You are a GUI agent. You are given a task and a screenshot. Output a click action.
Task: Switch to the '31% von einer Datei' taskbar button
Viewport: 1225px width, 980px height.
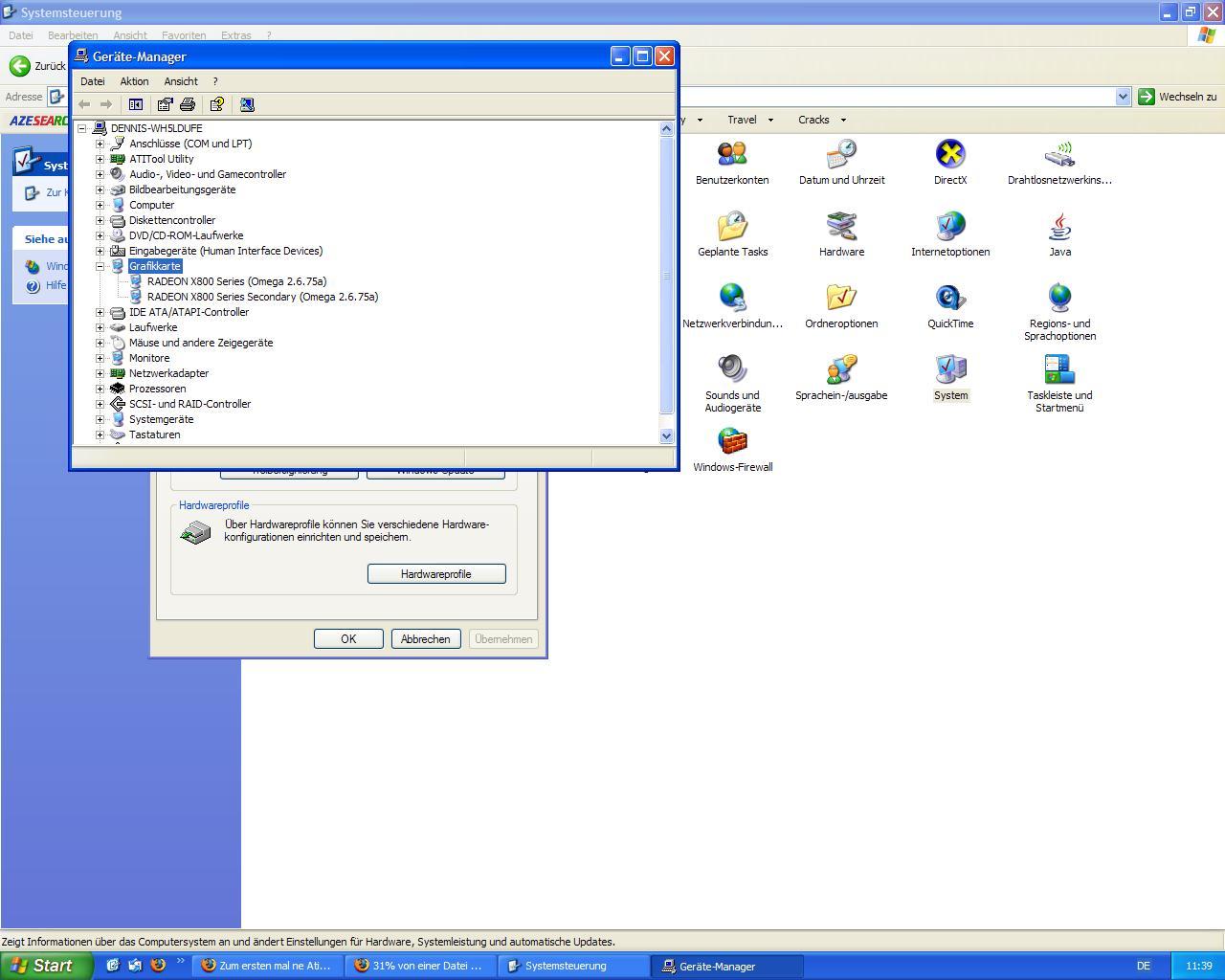(x=420, y=966)
